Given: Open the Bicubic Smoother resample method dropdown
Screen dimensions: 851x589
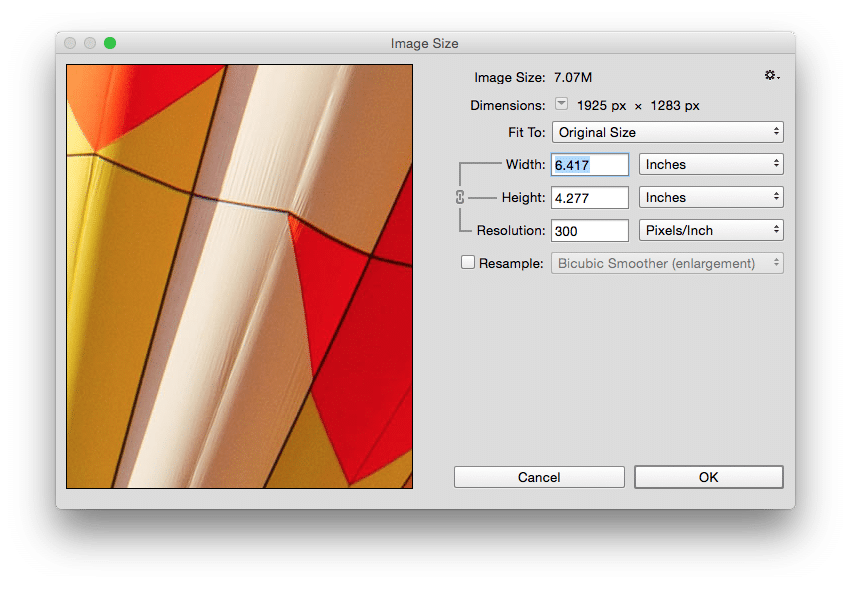Looking at the screenshot, I should click(668, 263).
